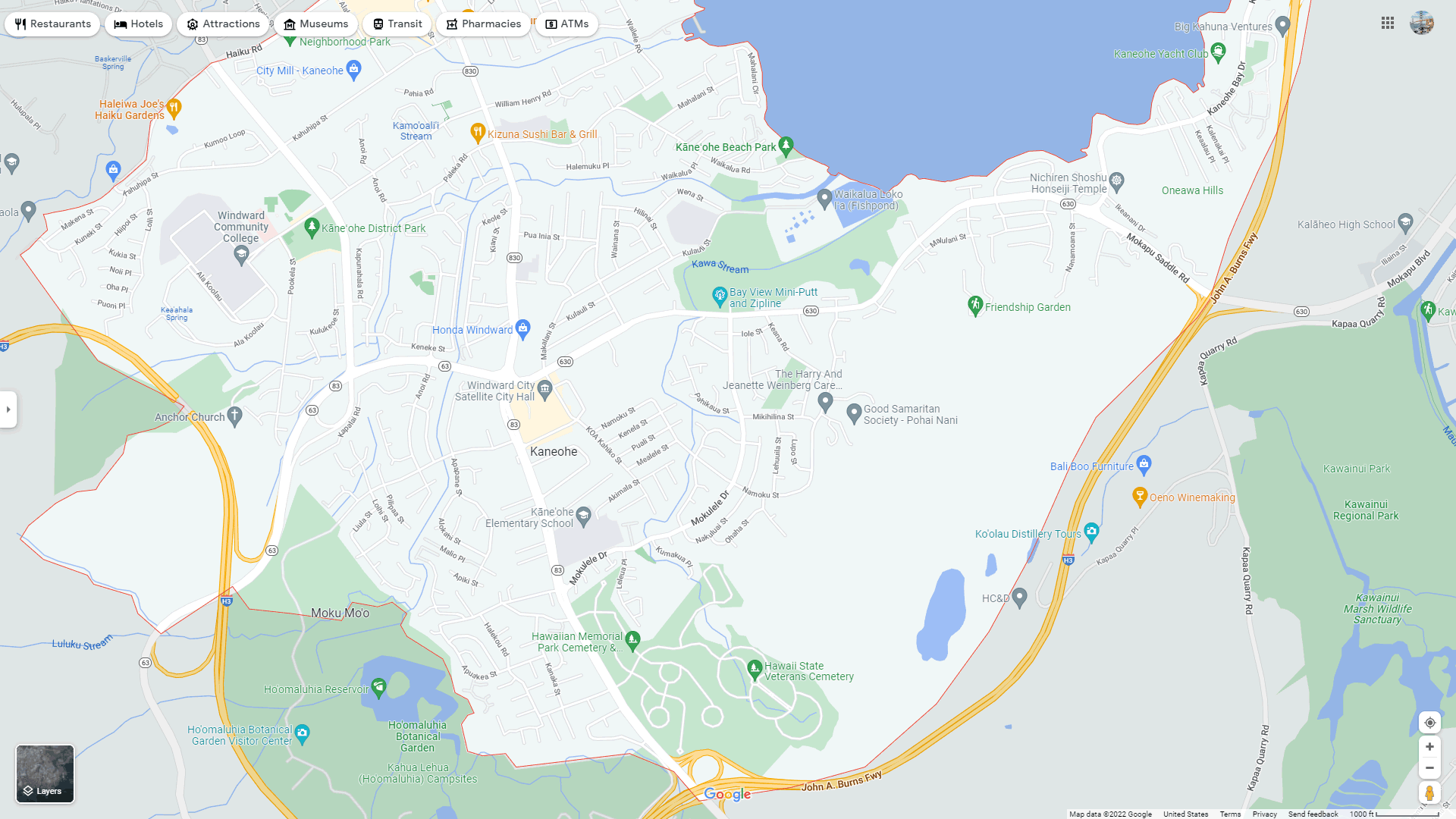1456x819 pixels.
Task: Open the Kāne'ohe Beach Park marker
Action: pos(786,146)
